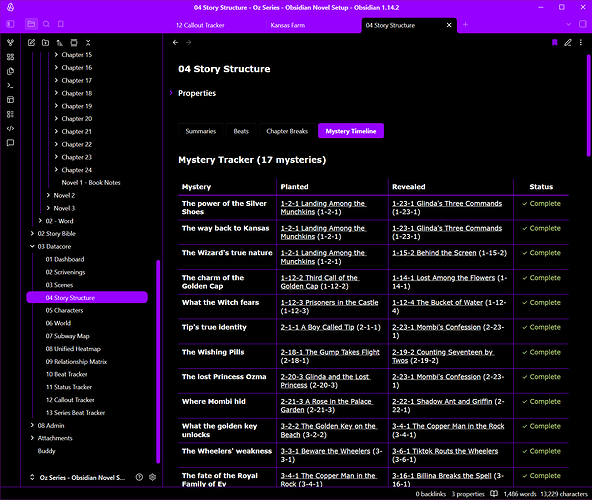The width and height of the screenshot is (592, 500).
Task: Open the 3-6-1 Tiktok Routs the Wheelers link
Action: coord(445,451)
